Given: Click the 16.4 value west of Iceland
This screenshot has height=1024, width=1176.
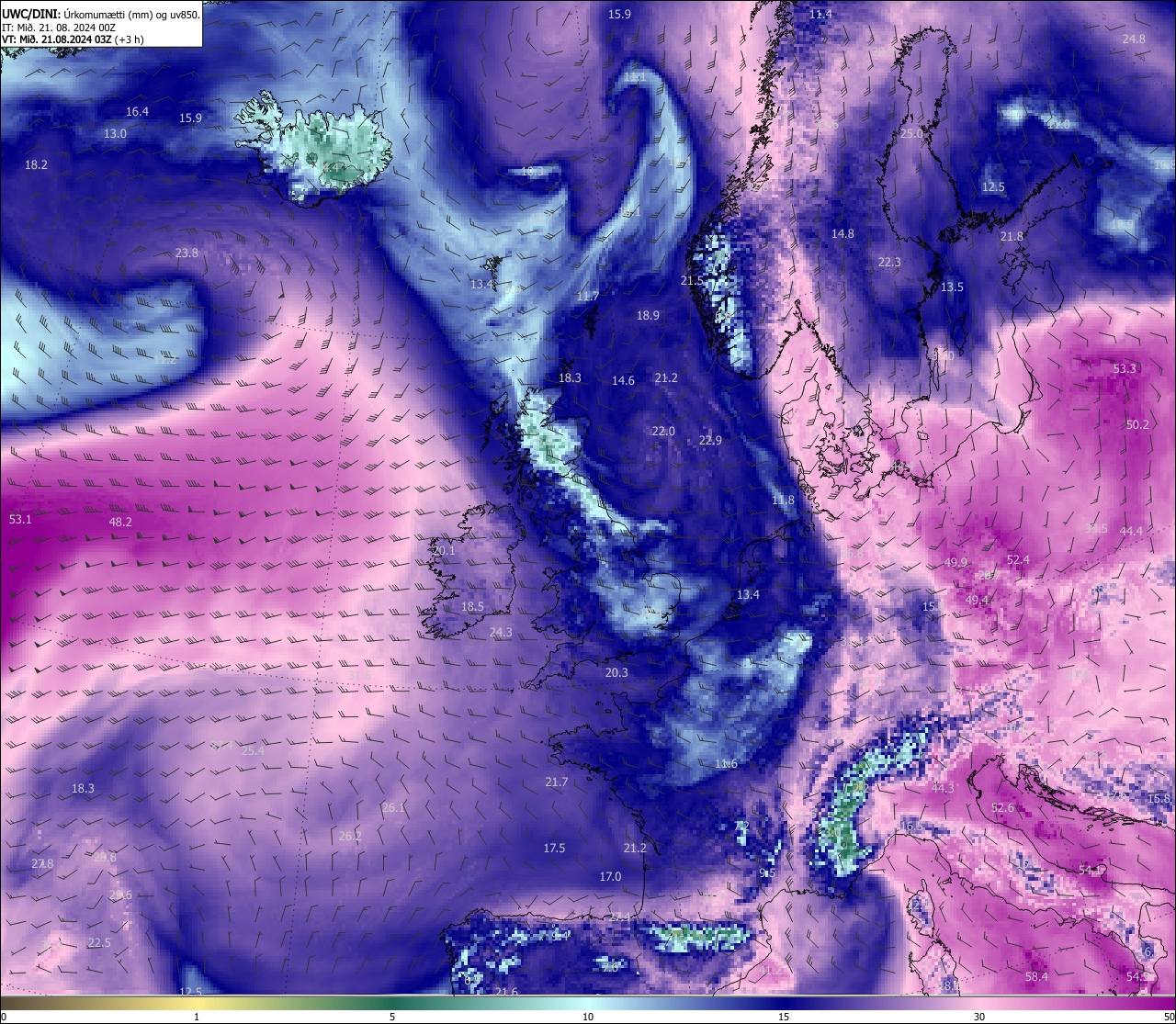Looking at the screenshot, I should (137, 112).
